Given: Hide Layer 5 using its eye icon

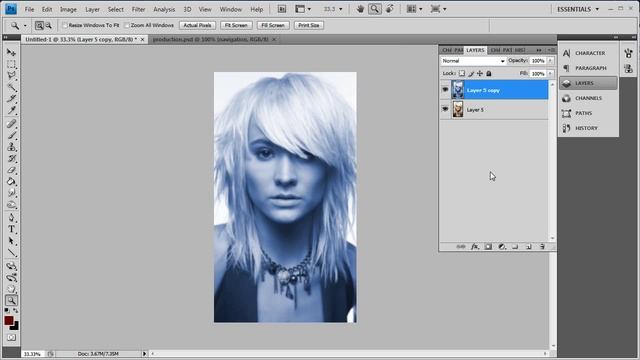Looking at the screenshot, I should point(445,109).
